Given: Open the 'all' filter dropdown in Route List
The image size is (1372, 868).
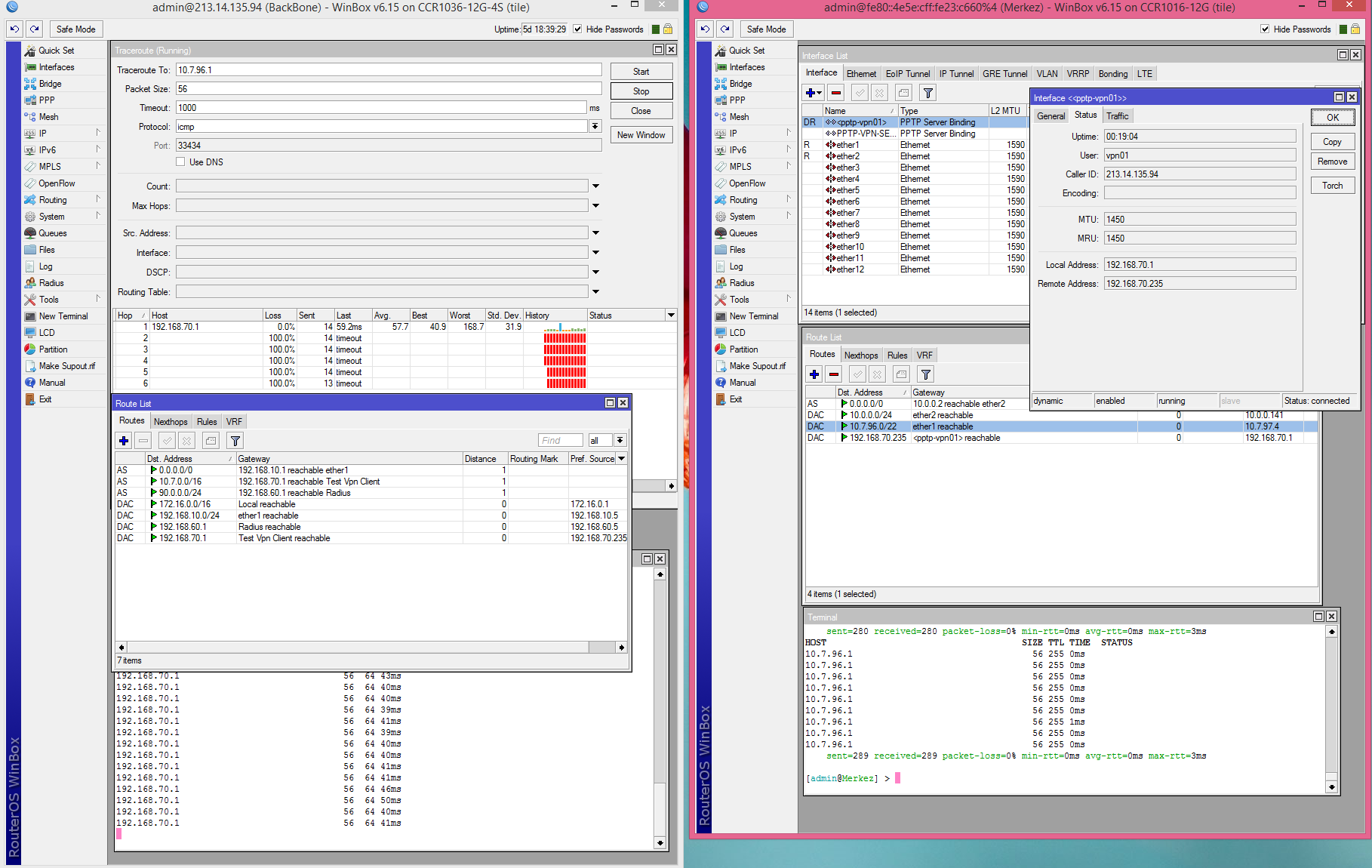Looking at the screenshot, I should coord(619,440).
